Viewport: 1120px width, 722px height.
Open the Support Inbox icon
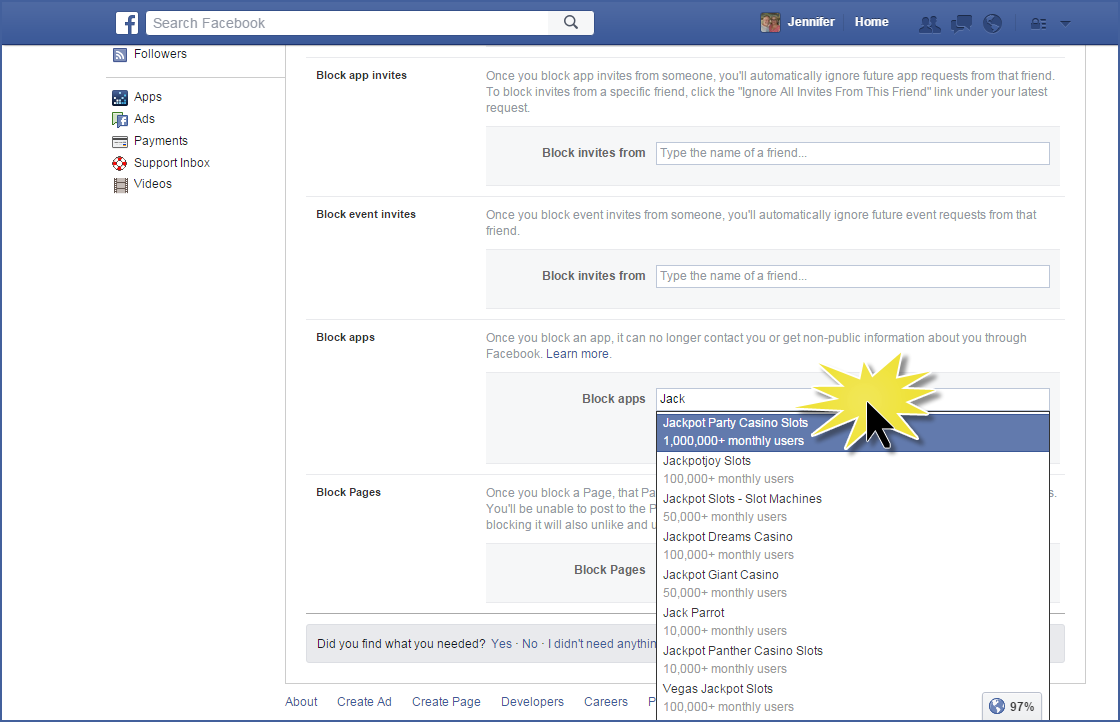(120, 162)
